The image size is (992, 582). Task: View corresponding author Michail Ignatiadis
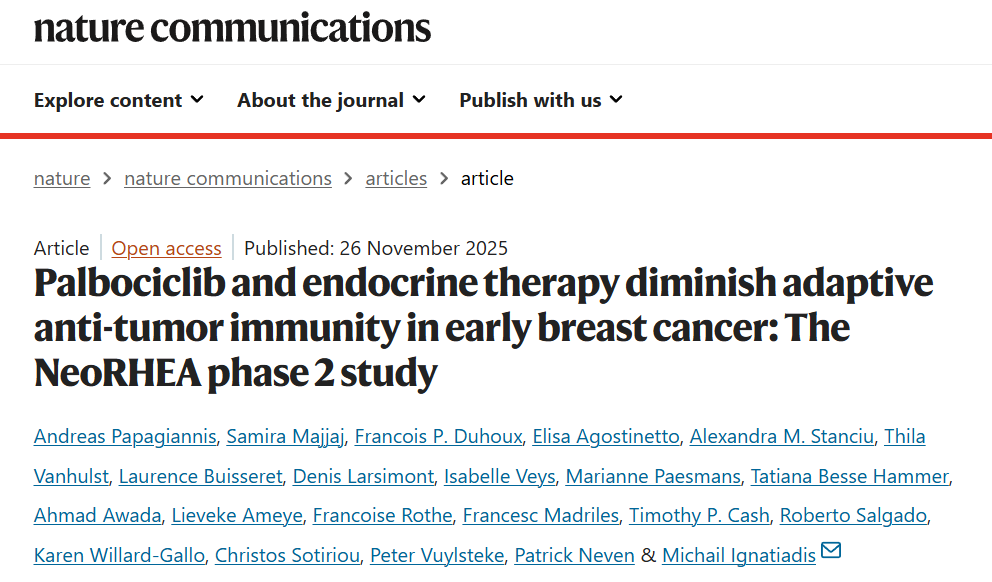tap(739, 556)
